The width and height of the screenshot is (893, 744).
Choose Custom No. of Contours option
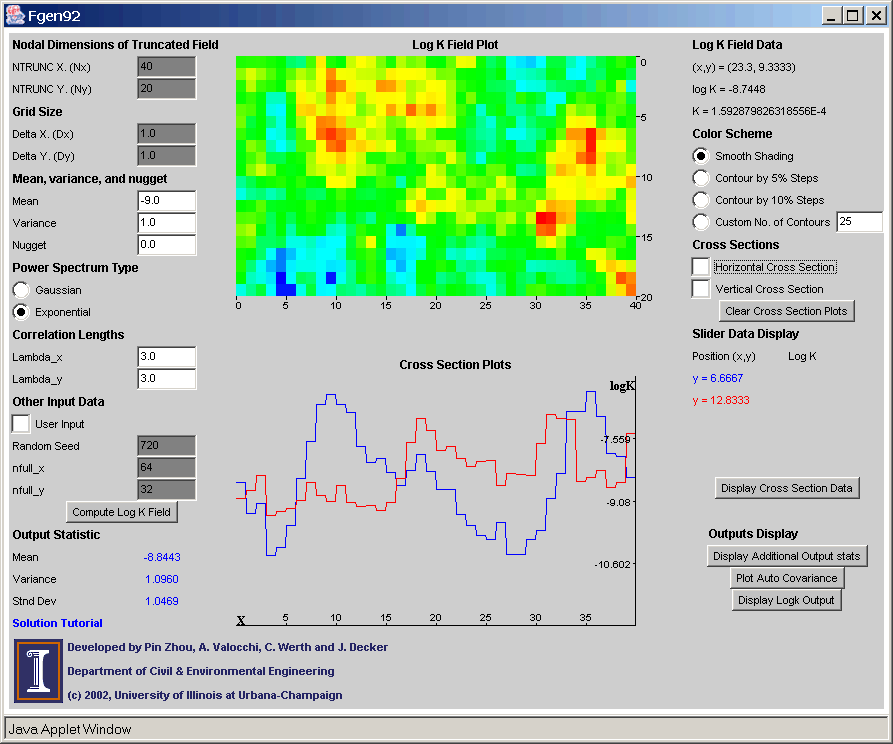(702, 222)
